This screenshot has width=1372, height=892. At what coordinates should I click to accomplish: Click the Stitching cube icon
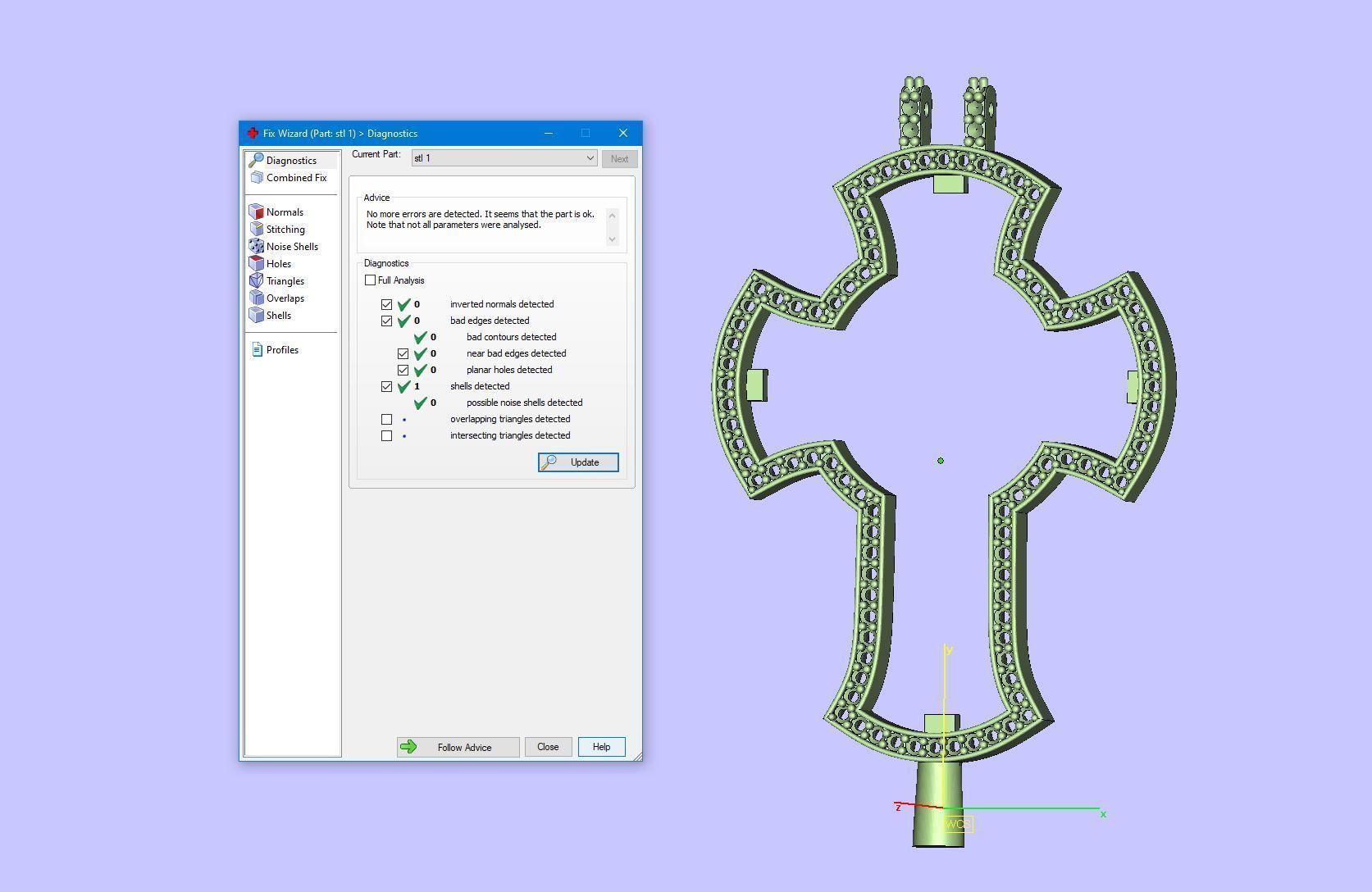click(256, 229)
